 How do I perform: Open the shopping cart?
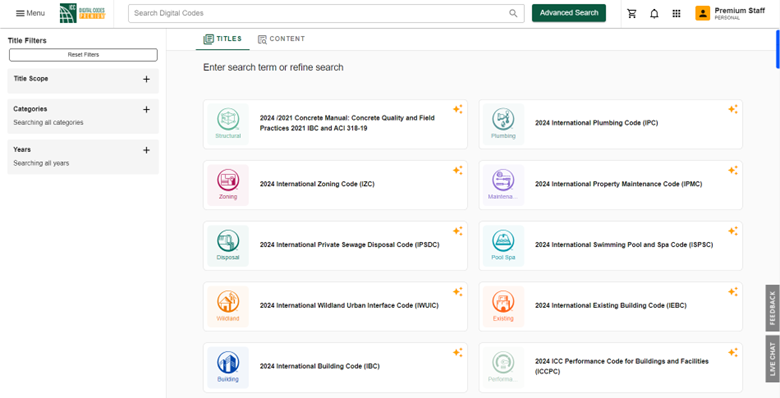[x=632, y=13]
